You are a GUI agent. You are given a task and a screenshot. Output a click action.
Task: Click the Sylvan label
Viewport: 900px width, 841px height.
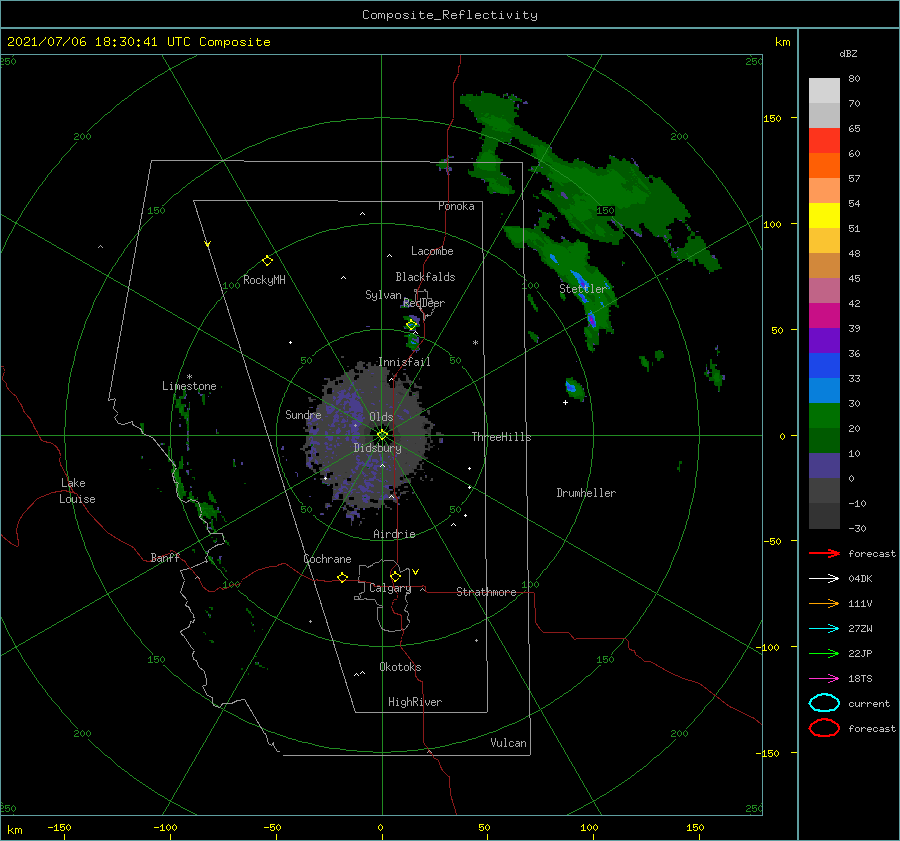pyautogui.click(x=383, y=295)
